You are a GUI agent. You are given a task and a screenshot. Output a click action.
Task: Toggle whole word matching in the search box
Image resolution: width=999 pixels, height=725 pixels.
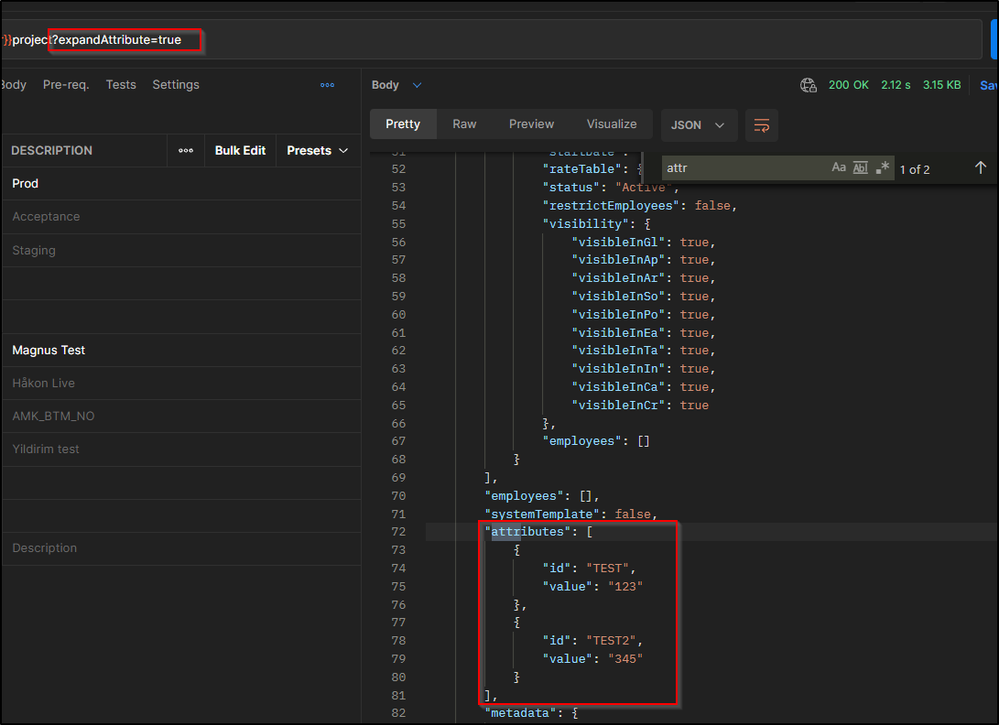[x=860, y=168]
